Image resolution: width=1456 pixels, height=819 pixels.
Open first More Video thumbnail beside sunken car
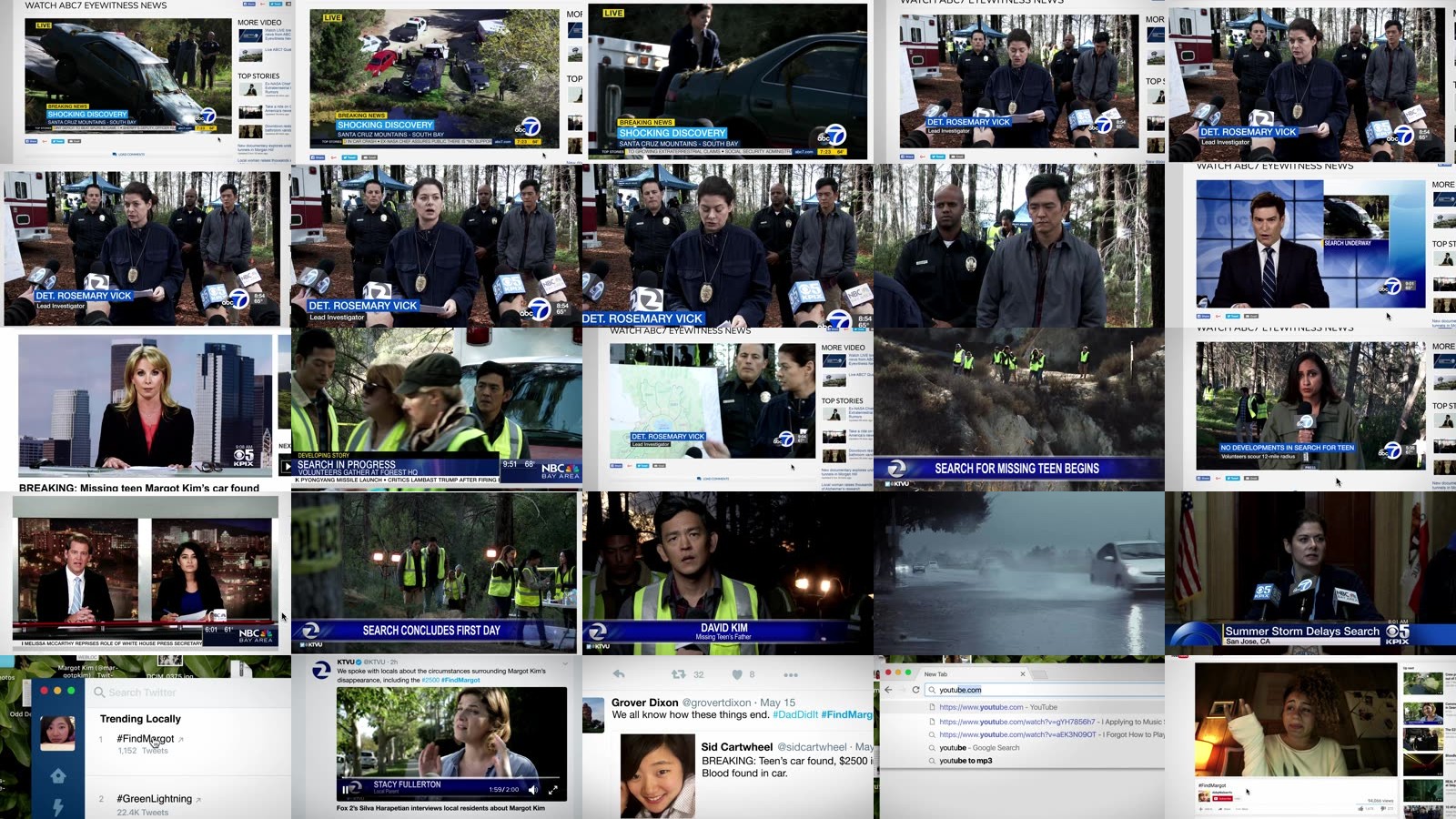tap(250, 35)
